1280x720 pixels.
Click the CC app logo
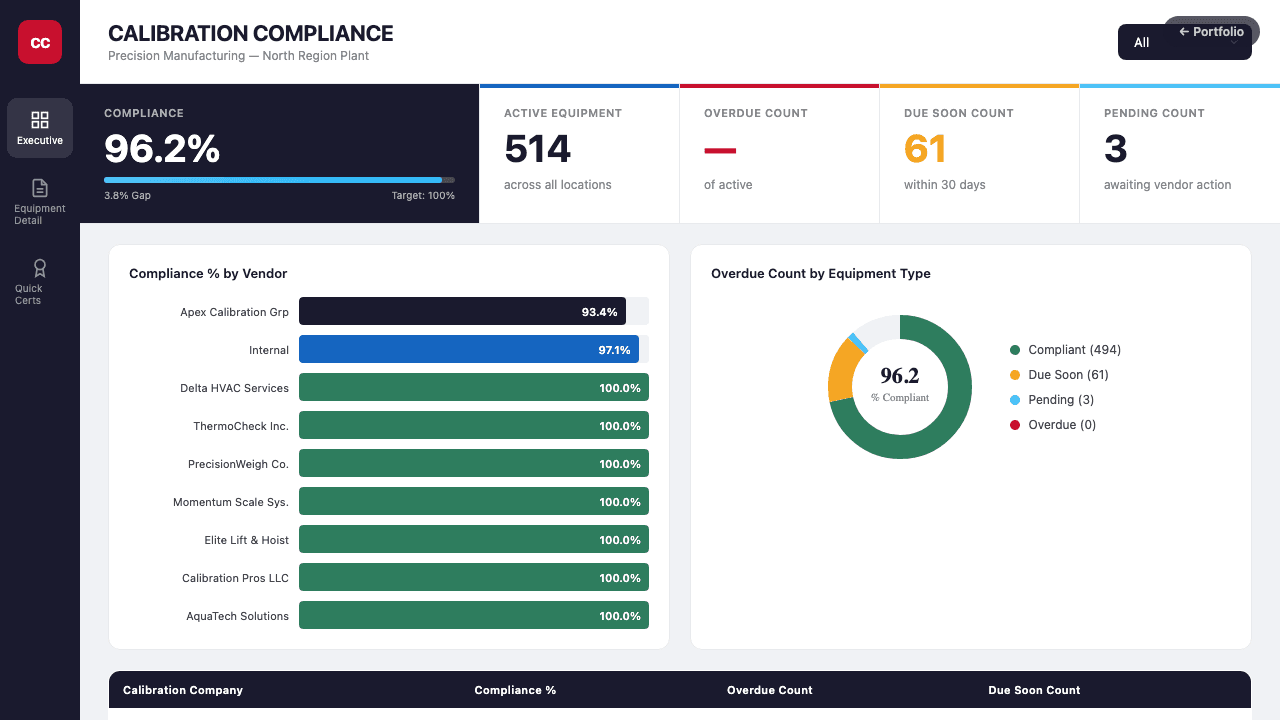[x=39, y=42]
